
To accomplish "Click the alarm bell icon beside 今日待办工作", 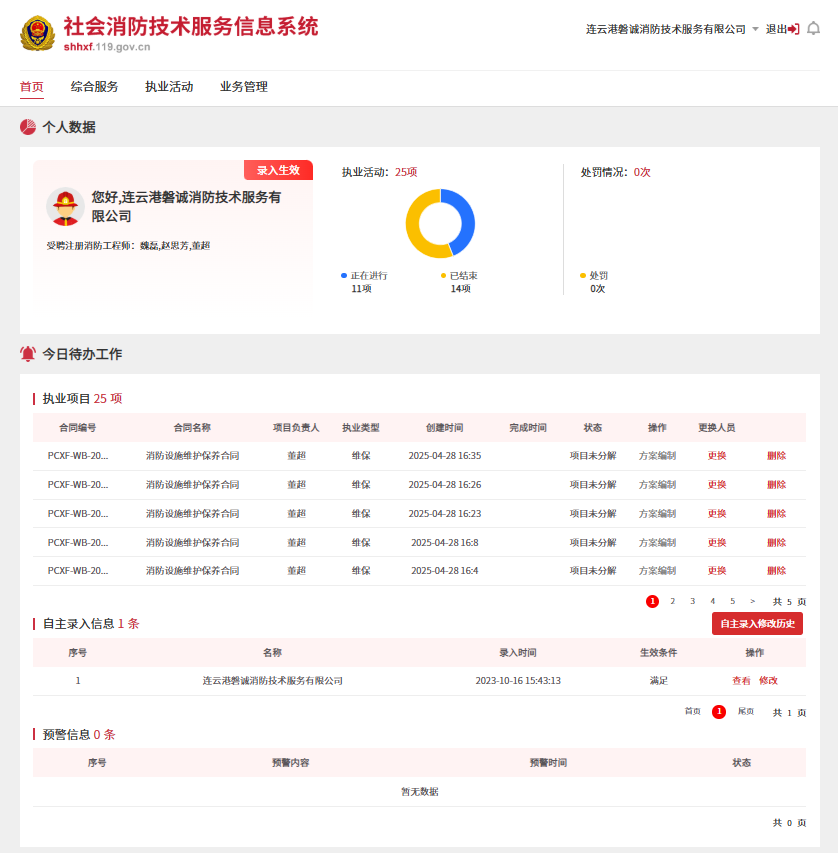I will click(x=28, y=354).
